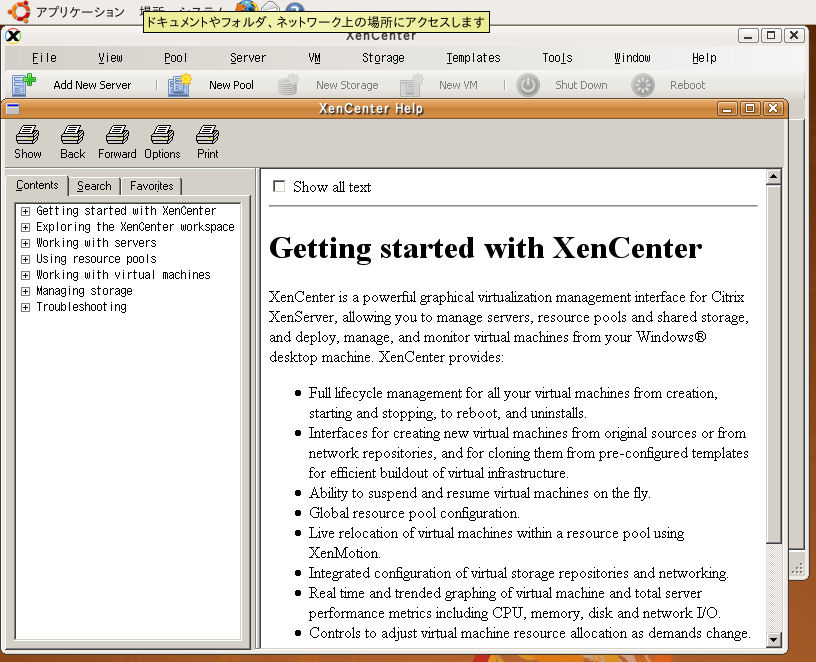816x662 pixels.
Task: Click the Shut Down label
Action: (x=581, y=85)
